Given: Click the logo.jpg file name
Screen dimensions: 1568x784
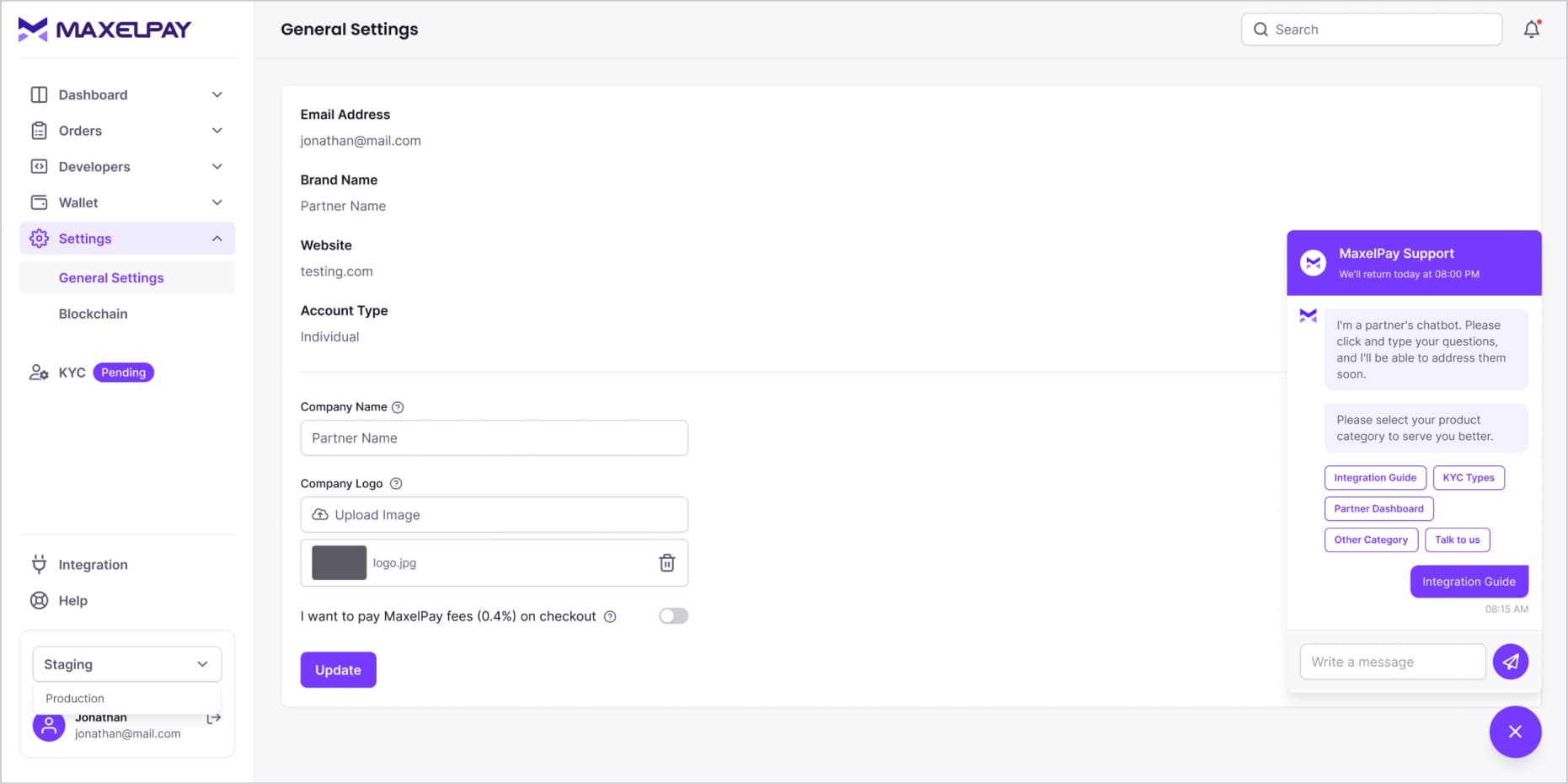Looking at the screenshot, I should (x=394, y=563).
